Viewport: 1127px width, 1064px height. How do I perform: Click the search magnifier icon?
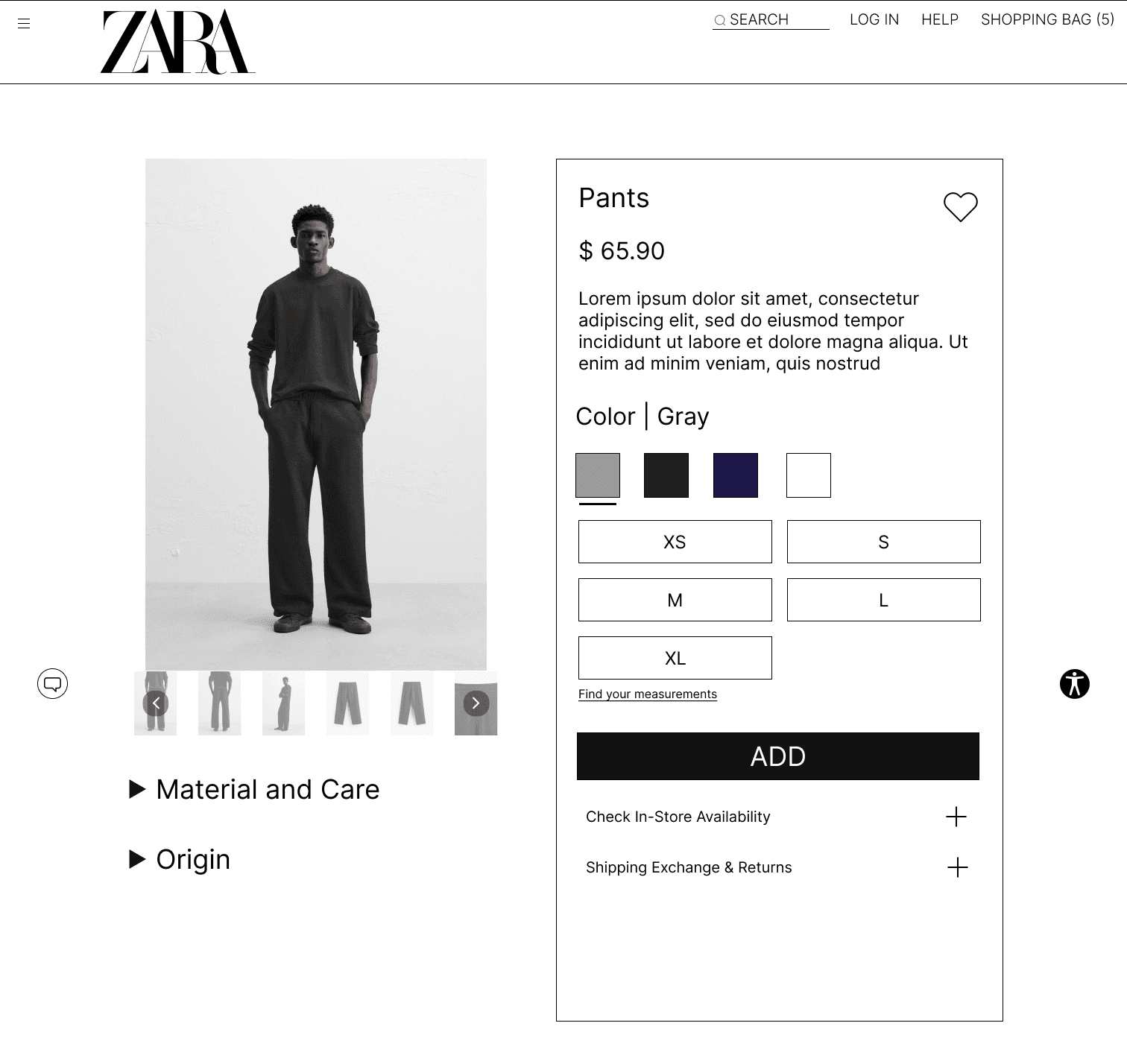coord(720,21)
